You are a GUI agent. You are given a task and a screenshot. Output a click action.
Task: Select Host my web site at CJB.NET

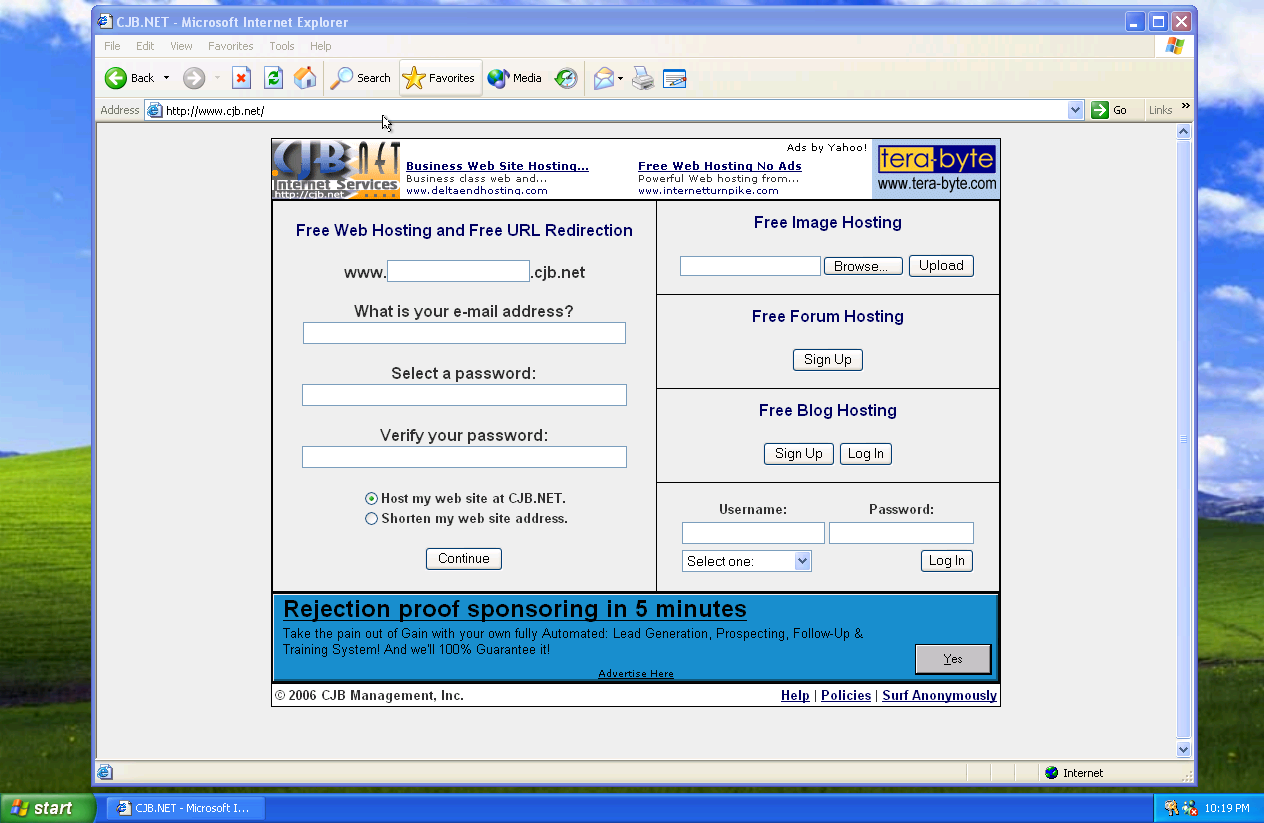coord(372,498)
